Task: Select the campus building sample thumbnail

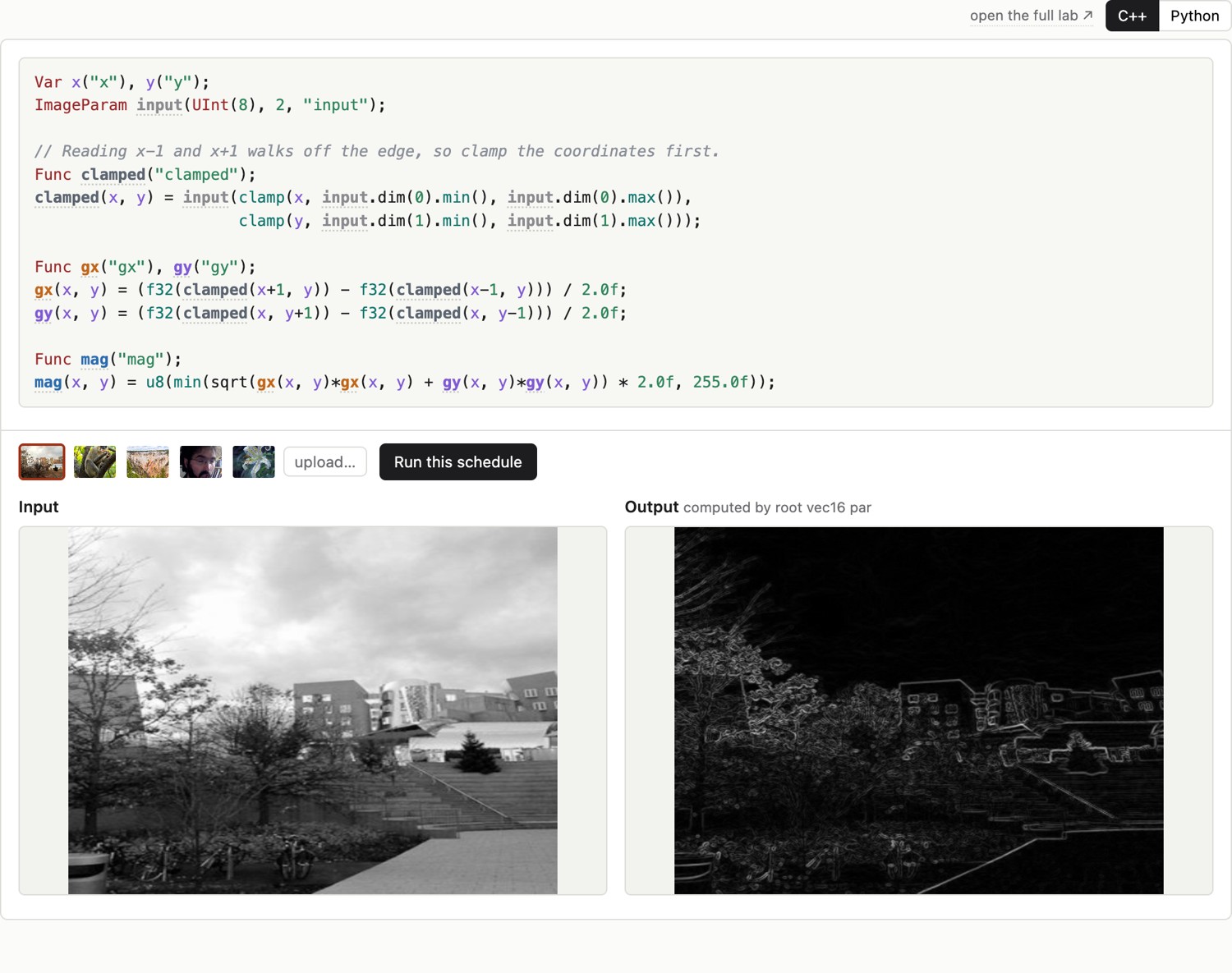Action: pos(42,462)
